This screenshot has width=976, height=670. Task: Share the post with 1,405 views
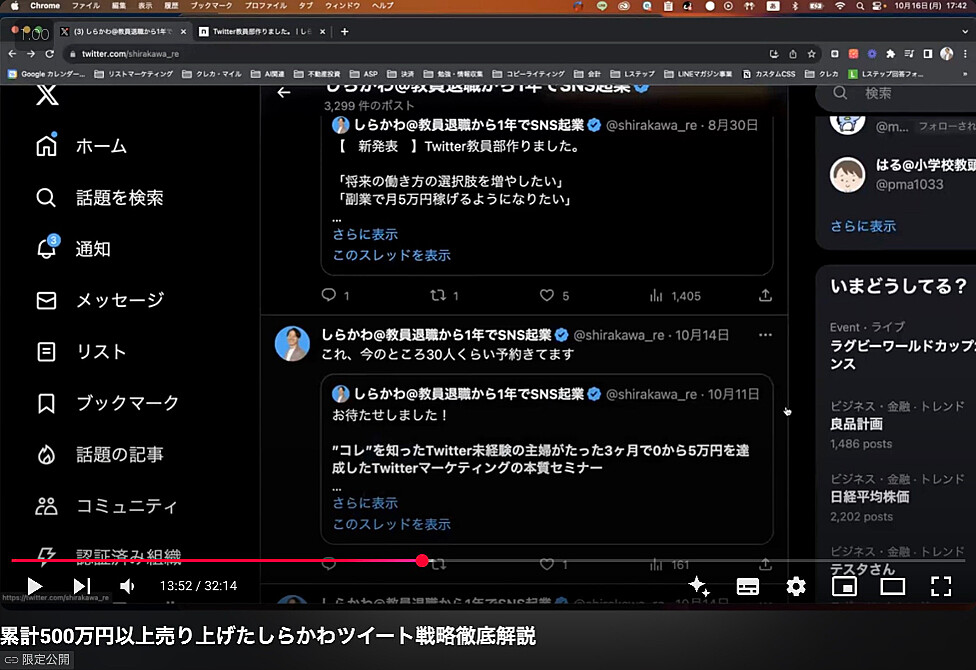point(766,295)
